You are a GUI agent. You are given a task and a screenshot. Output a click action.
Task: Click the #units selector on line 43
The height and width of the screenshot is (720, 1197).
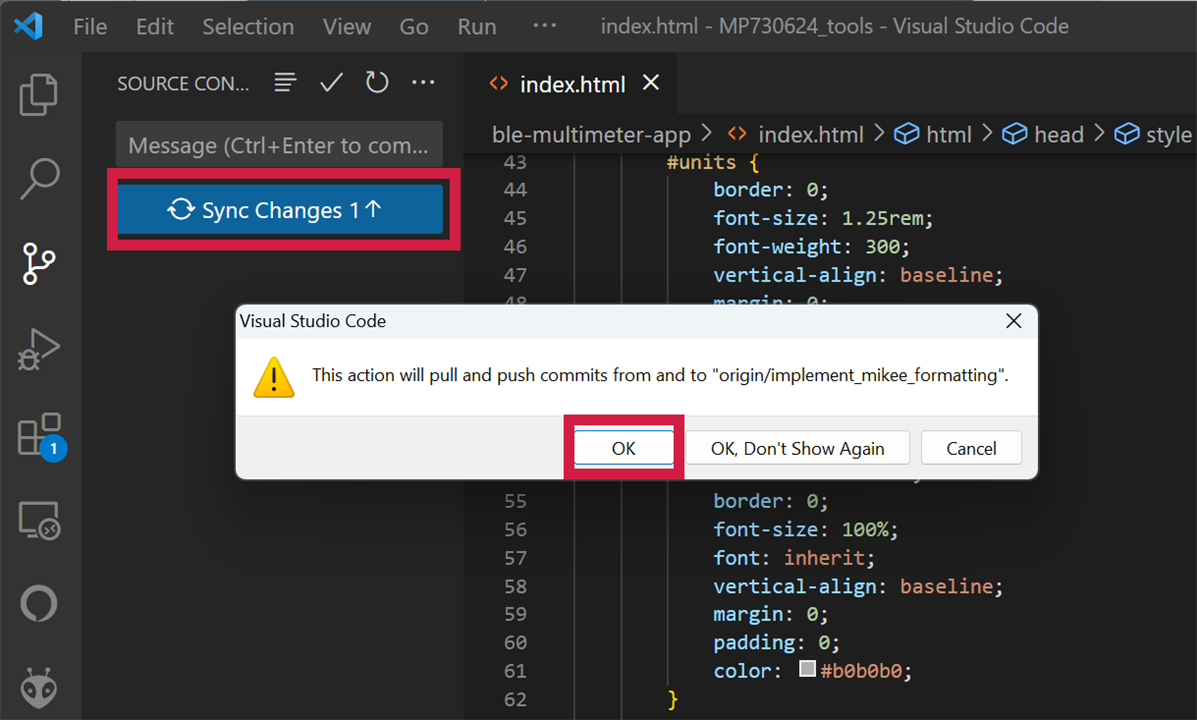pyautogui.click(x=701, y=163)
